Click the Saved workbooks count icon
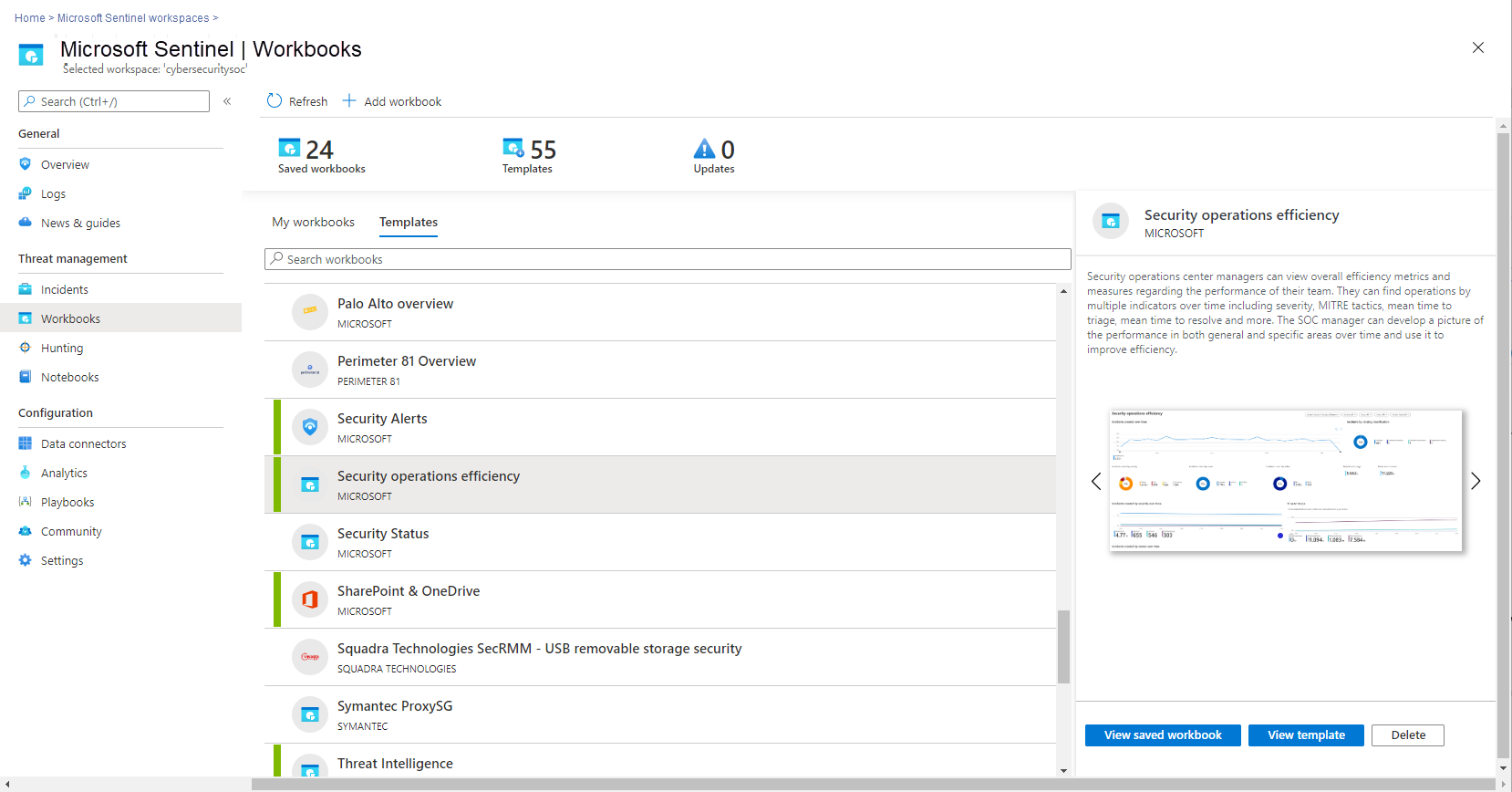Viewport: 1512px width, 792px height. point(289,148)
